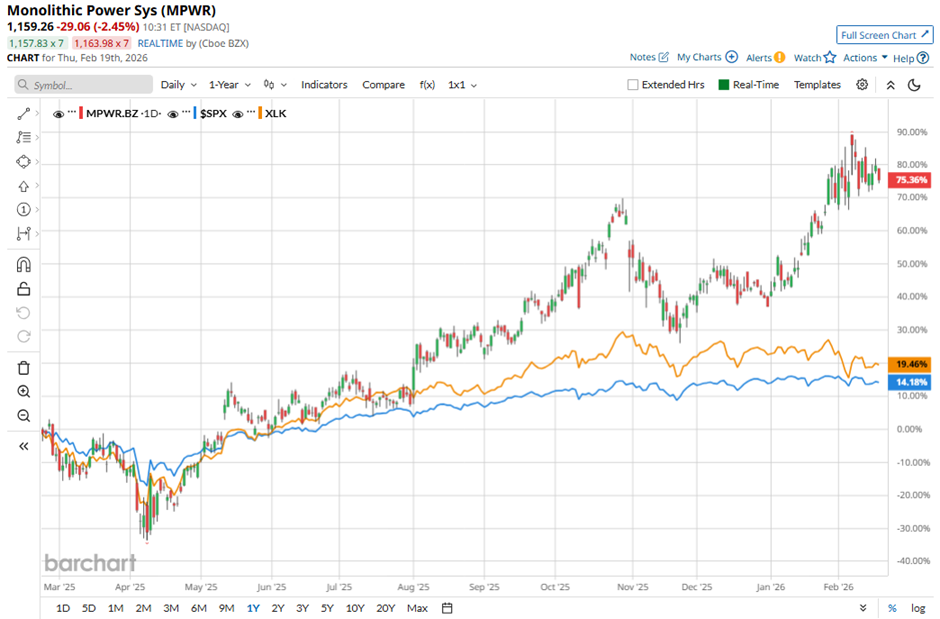The width and height of the screenshot is (940, 619).
Task: Select the 6M time range
Action: [x=198, y=608]
